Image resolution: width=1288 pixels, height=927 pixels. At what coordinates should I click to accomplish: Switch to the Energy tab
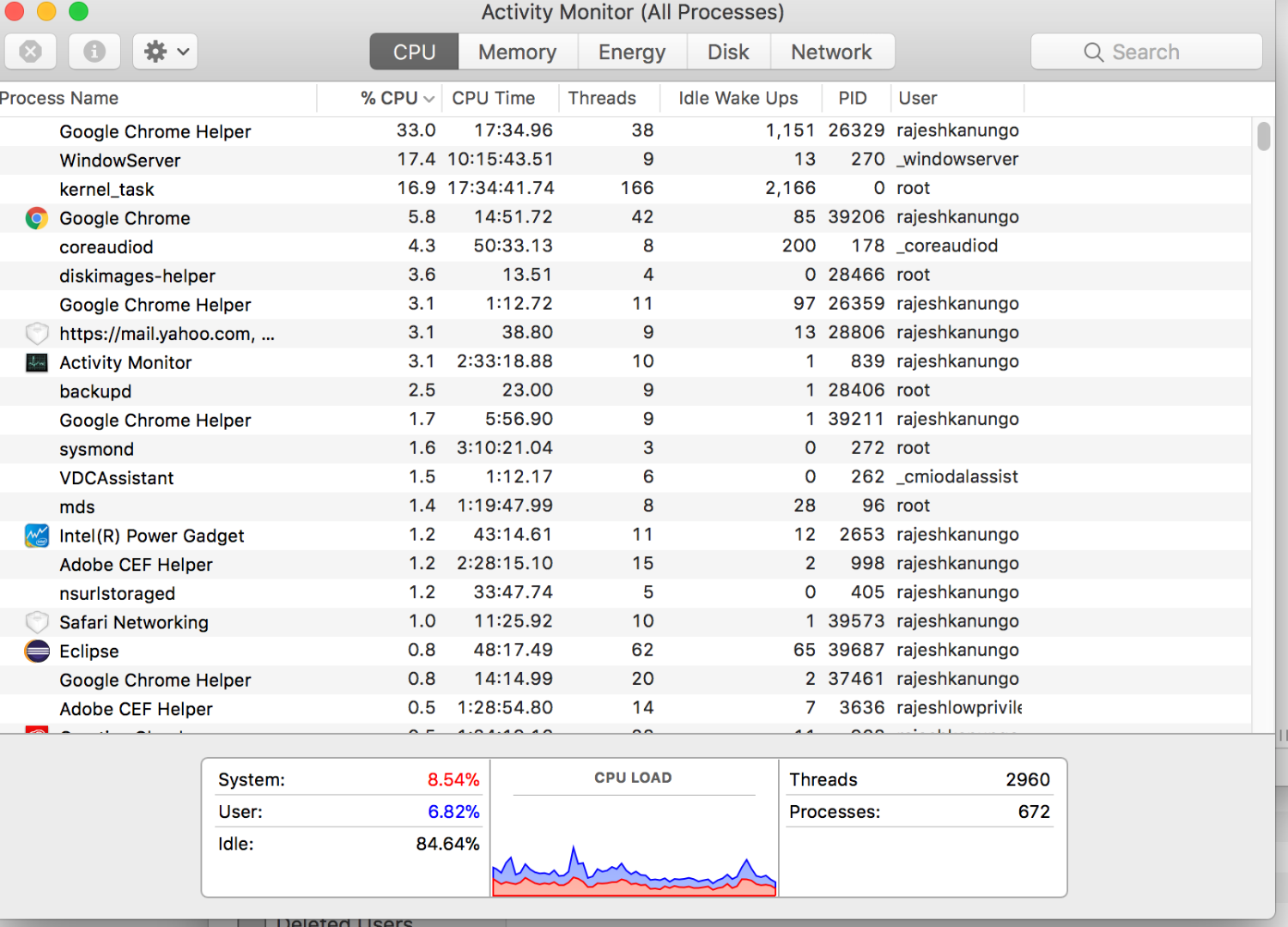pos(632,51)
